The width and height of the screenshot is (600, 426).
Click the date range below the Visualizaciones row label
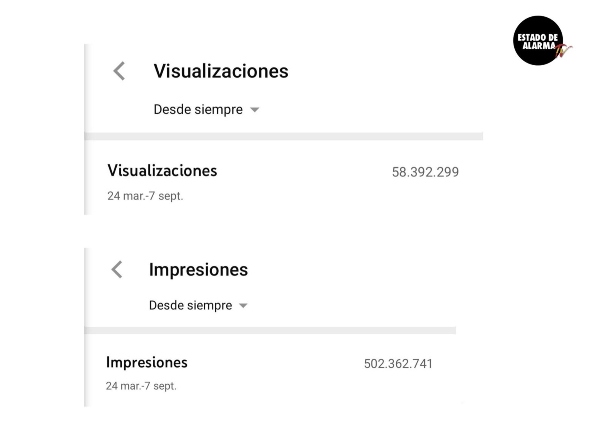[145, 196]
